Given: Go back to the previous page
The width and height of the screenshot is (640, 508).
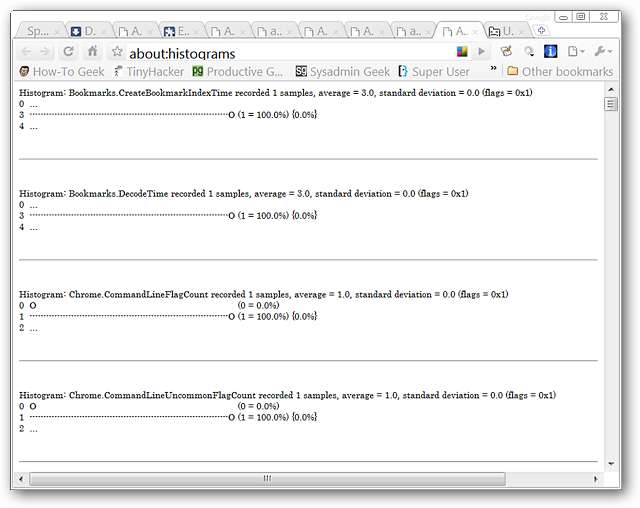Looking at the screenshot, I should (26, 51).
